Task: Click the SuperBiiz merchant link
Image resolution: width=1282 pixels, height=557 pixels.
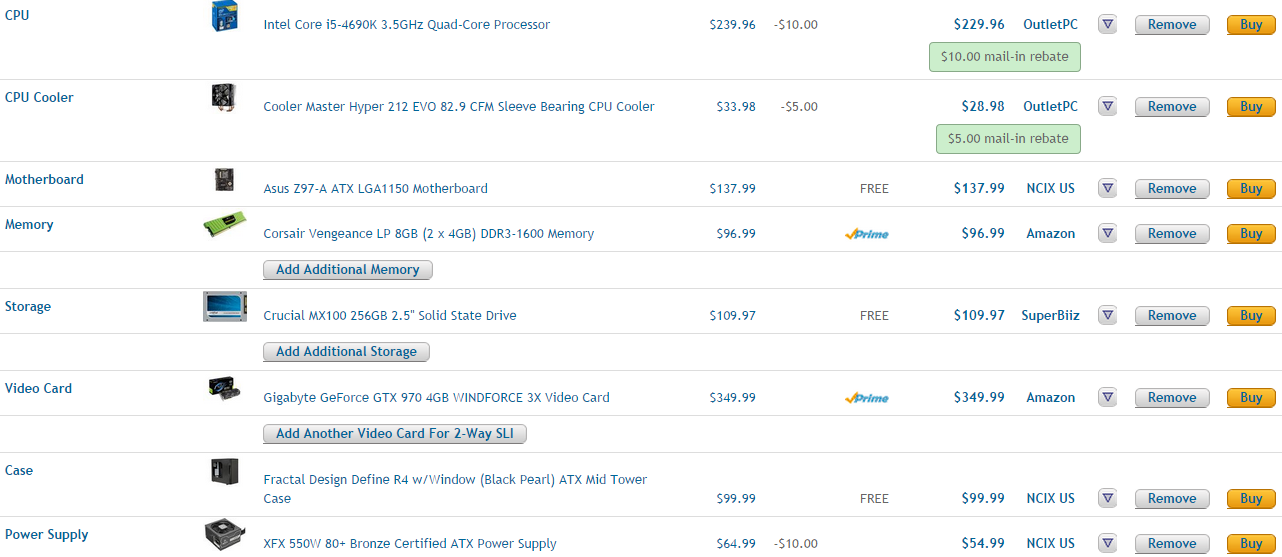Action: [x=1050, y=315]
